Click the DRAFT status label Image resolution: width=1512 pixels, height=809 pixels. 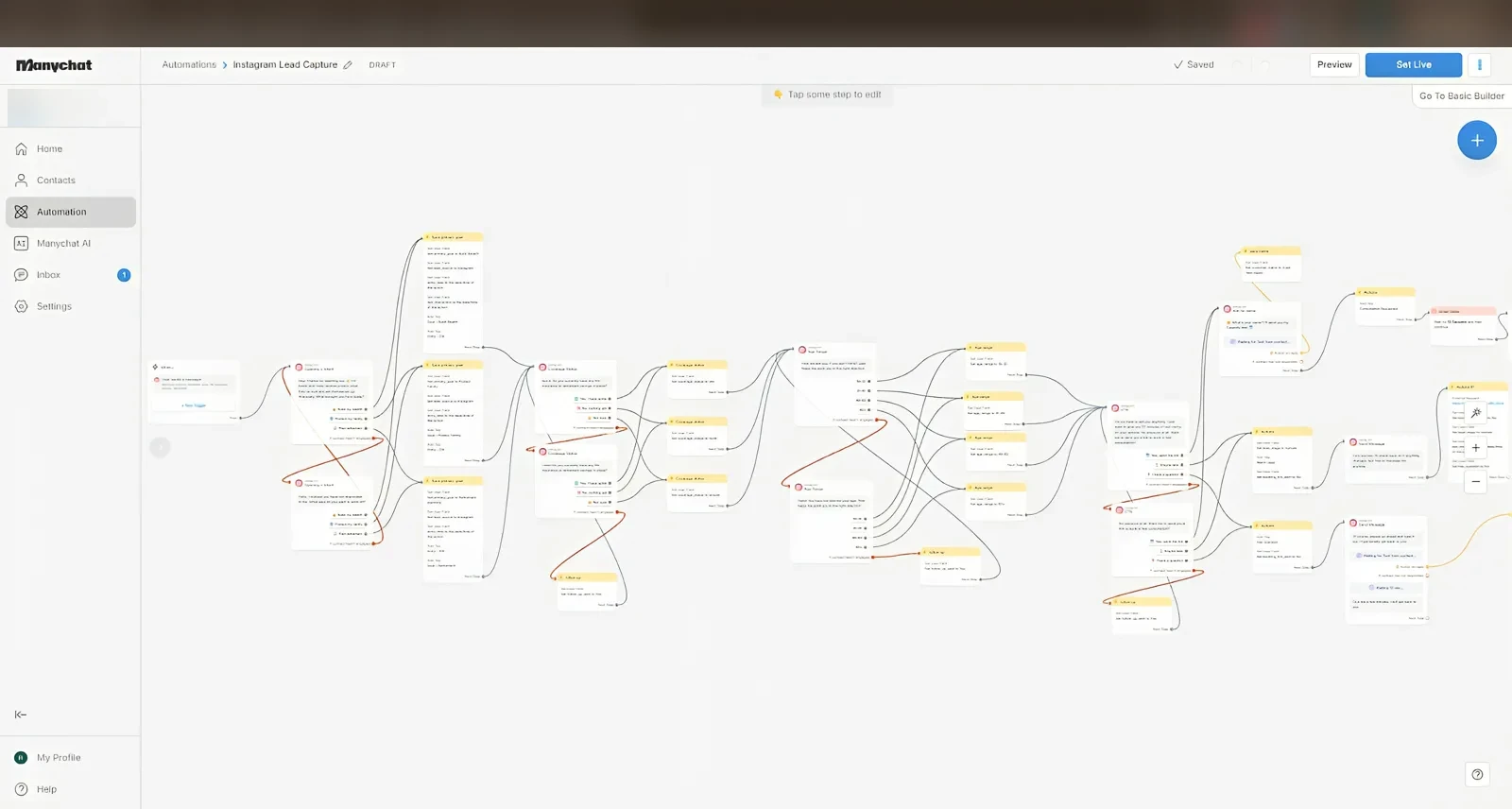tap(383, 65)
